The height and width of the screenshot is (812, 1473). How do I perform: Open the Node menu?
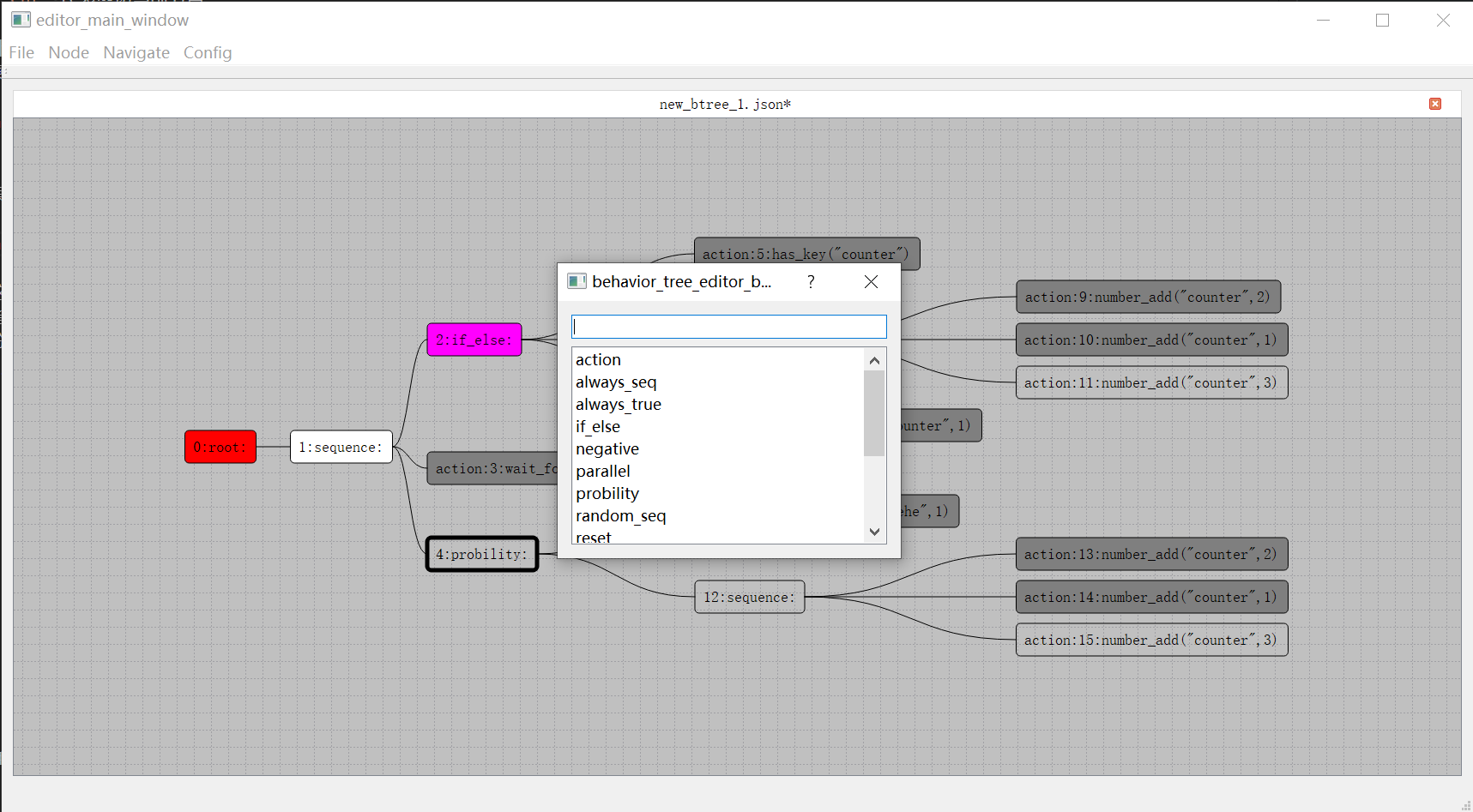[69, 52]
